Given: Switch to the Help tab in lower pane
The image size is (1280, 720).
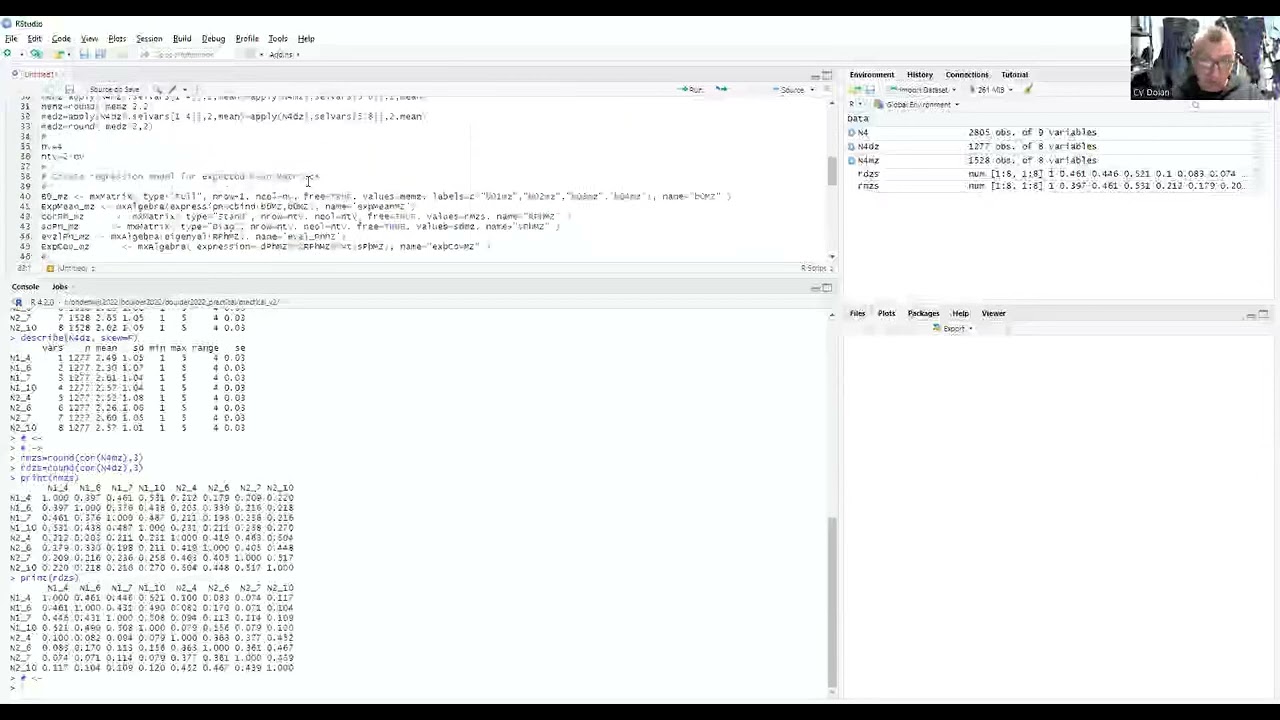Looking at the screenshot, I should point(960,313).
